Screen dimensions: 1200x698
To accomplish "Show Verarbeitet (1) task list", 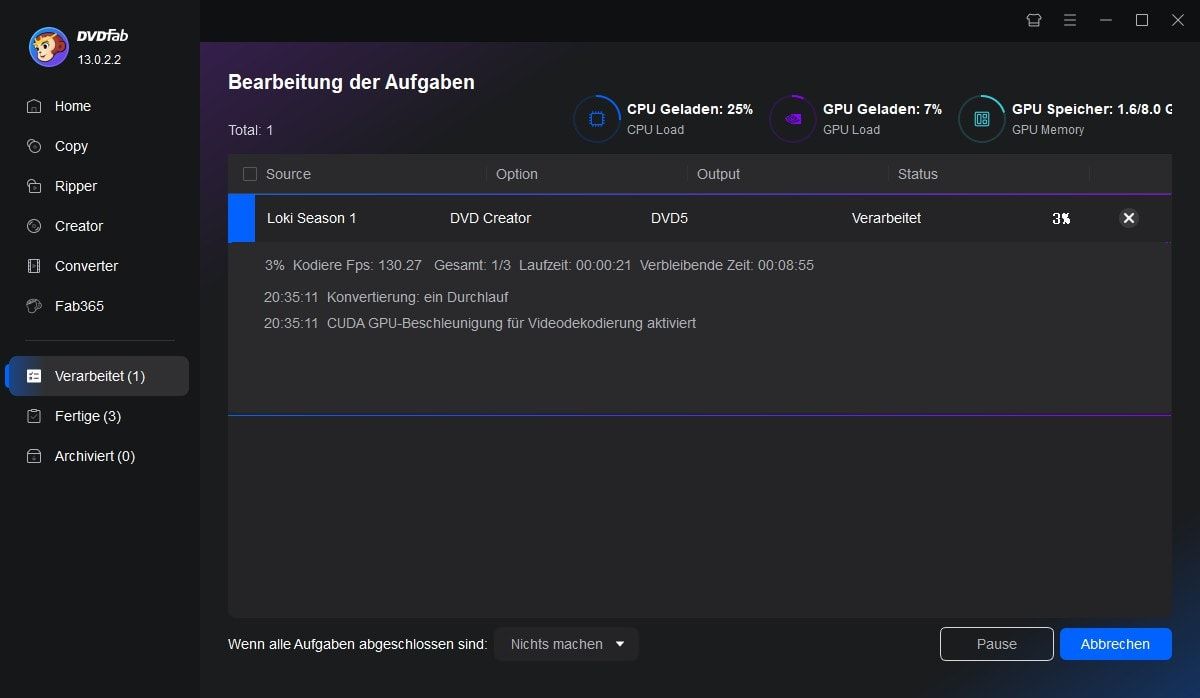I will pyautogui.click(x=97, y=376).
